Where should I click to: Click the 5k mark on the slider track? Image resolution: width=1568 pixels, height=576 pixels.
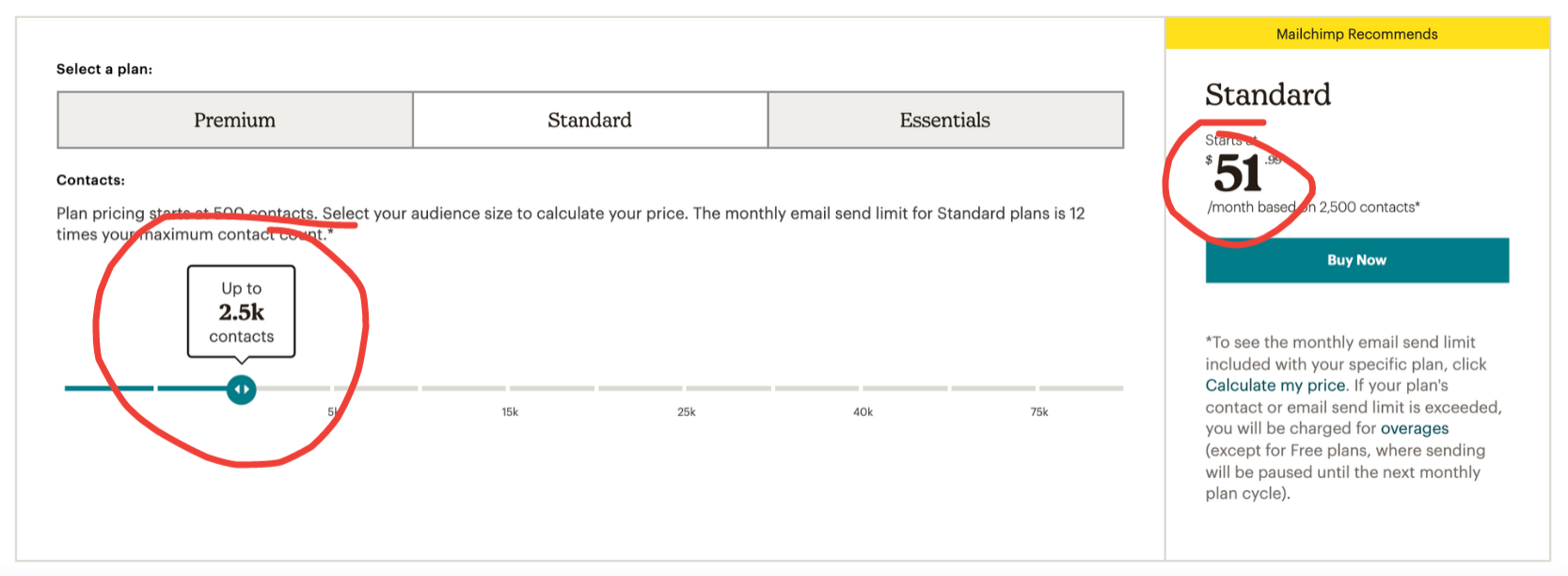[x=333, y=411]
